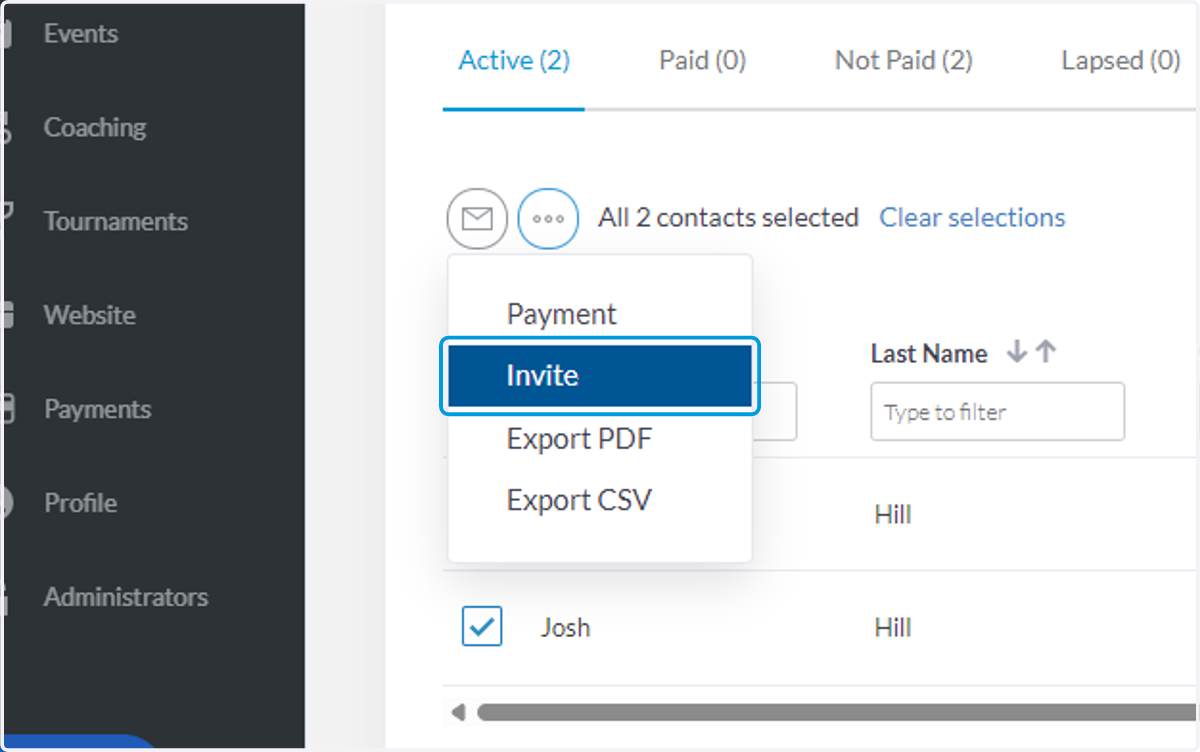Click the horizontal scrollbar thumb

(x=836, y=713)
